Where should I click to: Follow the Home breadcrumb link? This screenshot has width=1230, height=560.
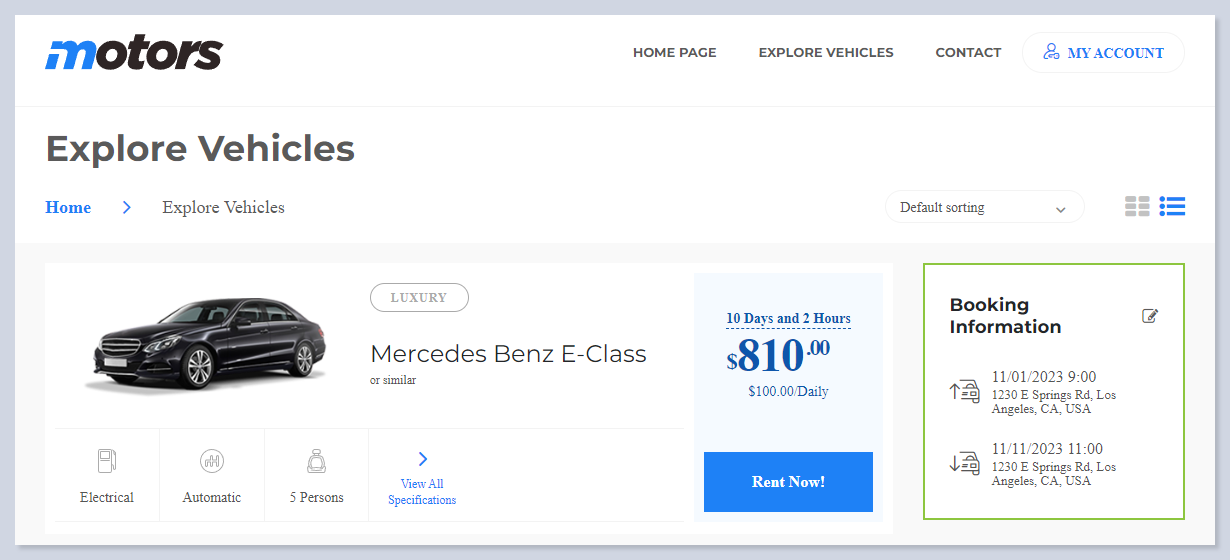pyautogui.click(x=68, y=208)
